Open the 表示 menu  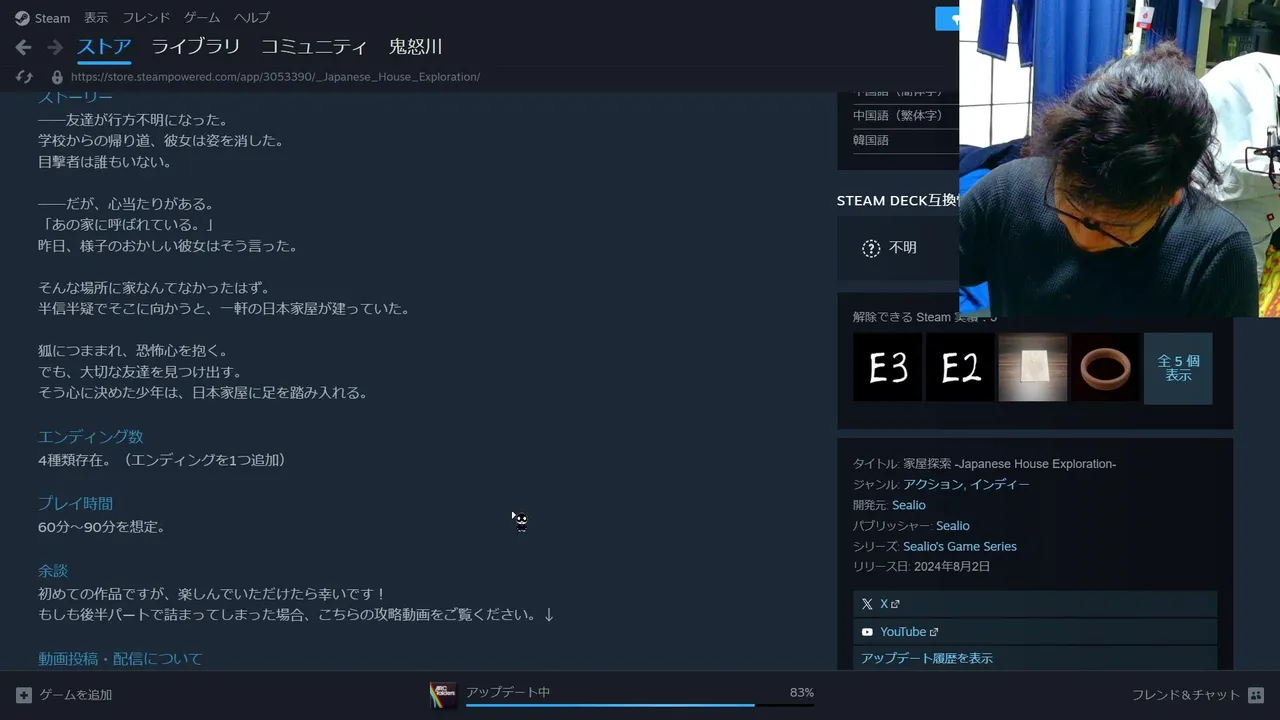point(96,18)
